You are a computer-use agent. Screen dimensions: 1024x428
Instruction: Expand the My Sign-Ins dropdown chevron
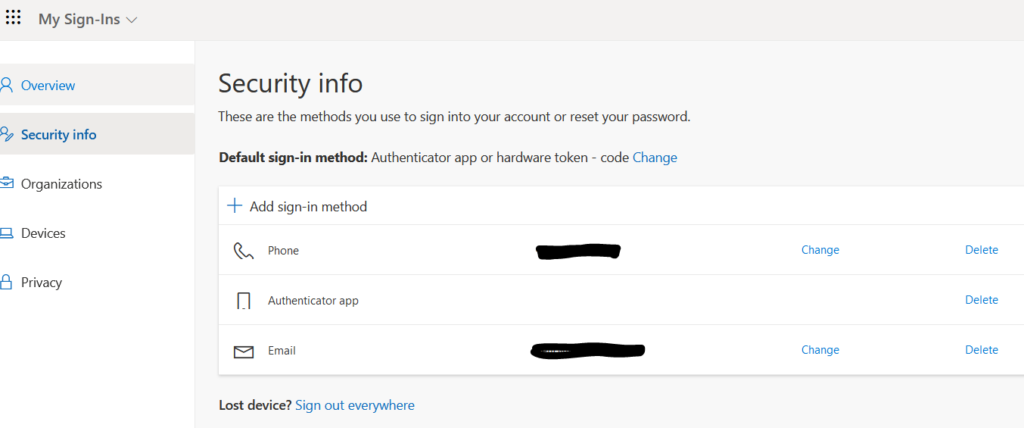click(x=131, y=20)
